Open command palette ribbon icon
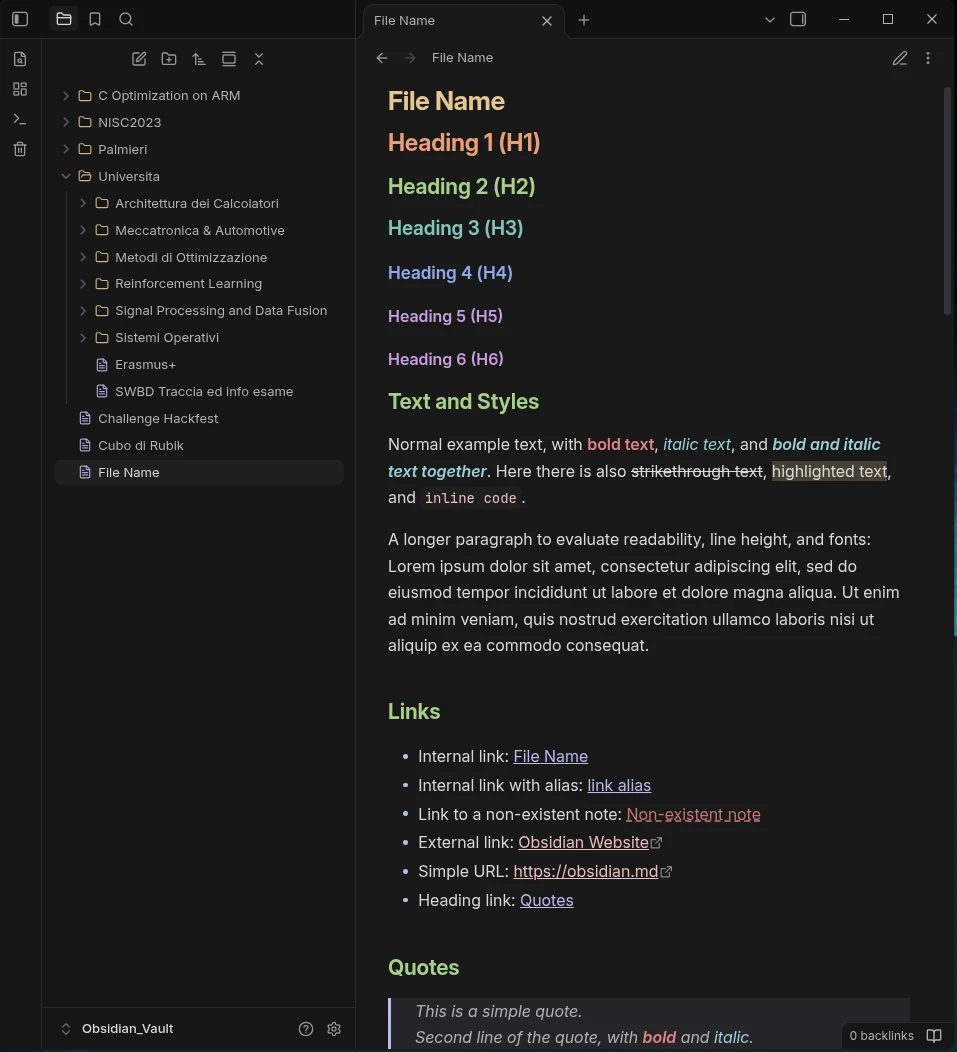957x1052 pixels. (x=20, y=119)
